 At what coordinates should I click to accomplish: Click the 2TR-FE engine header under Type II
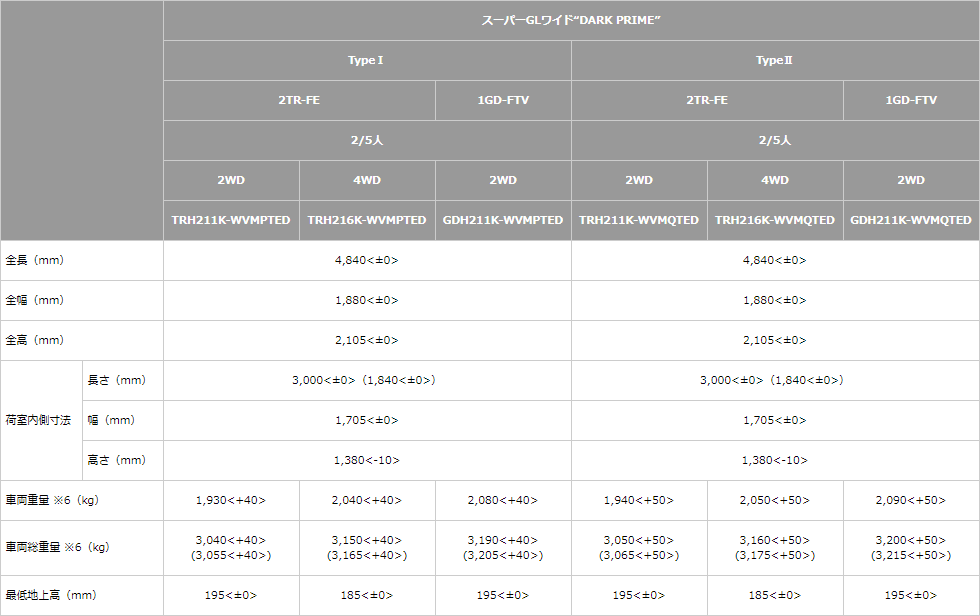pyautogui.click(x=708, y=100)
